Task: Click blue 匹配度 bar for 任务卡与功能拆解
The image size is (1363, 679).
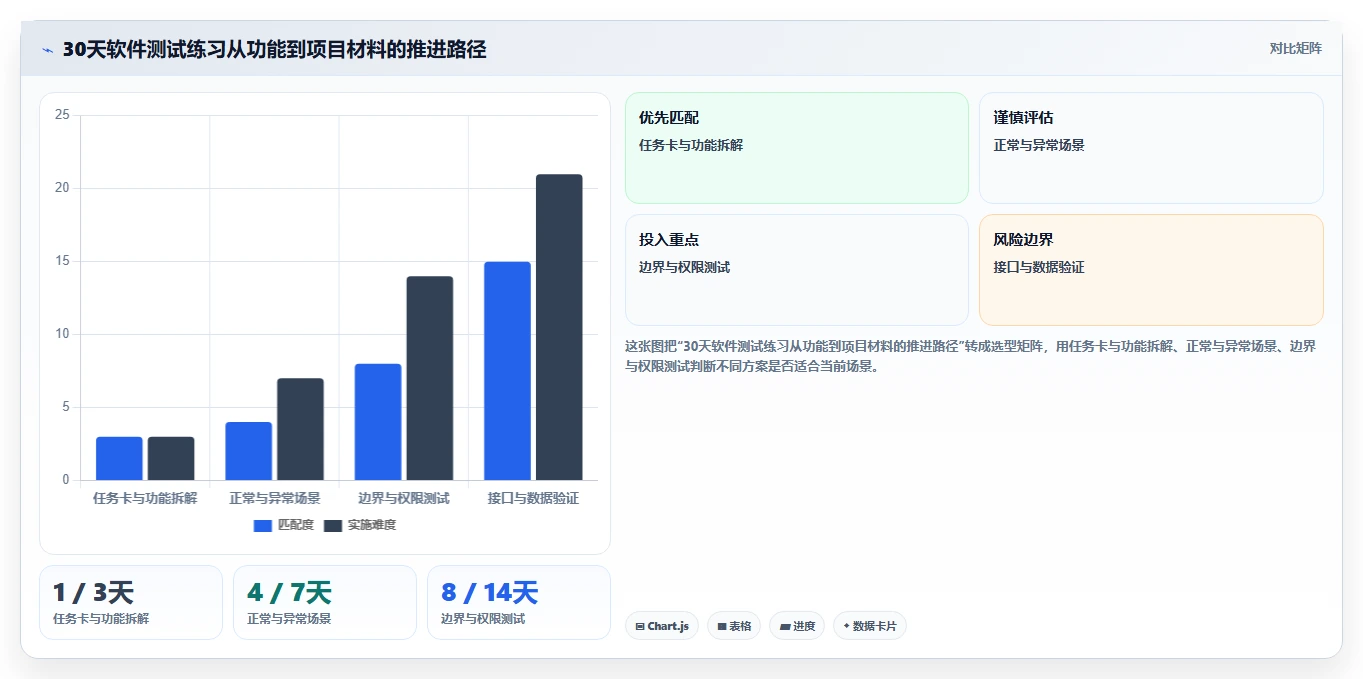Action: [119, 458]
